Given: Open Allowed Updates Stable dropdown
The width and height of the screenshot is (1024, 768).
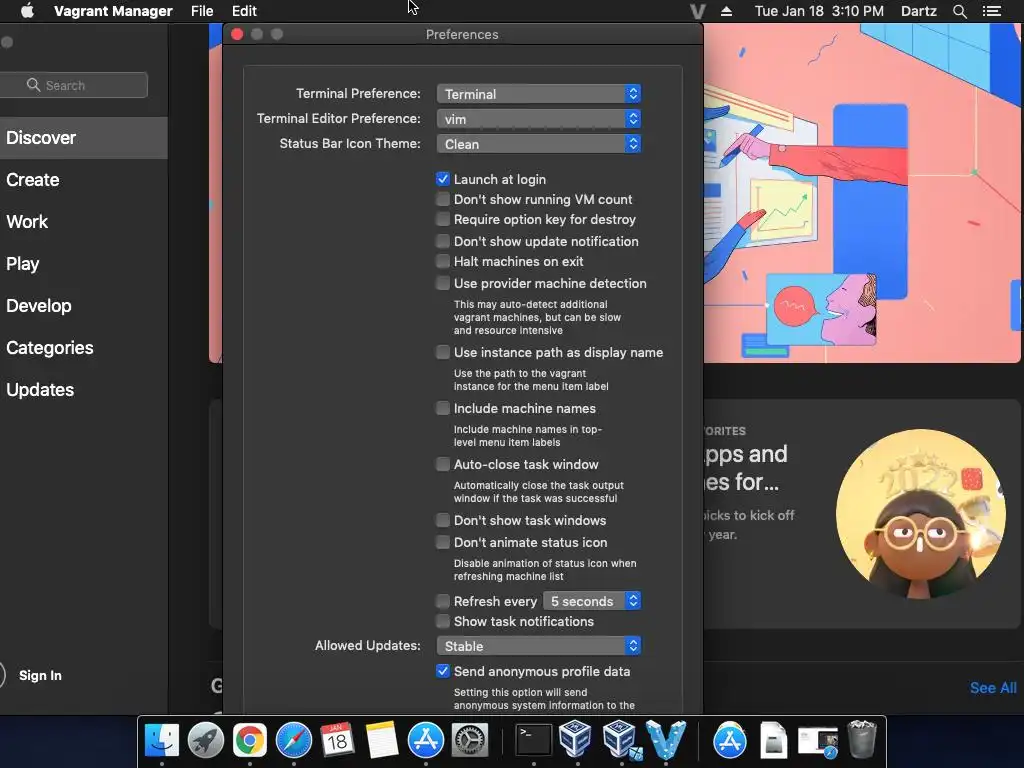Looking at the screenshot, I should click(x=539, y=646).
